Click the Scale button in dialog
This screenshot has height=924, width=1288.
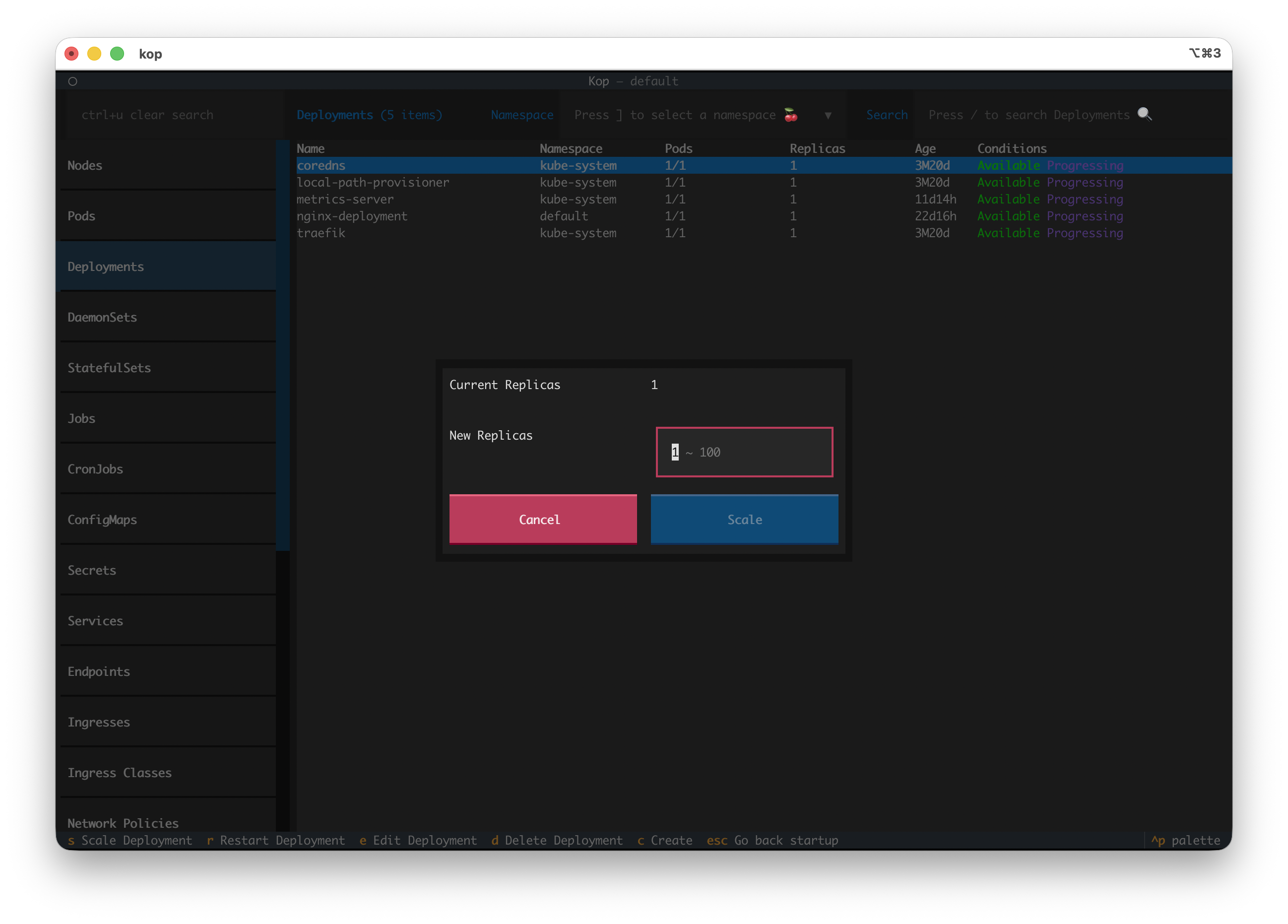click(745, 519)
